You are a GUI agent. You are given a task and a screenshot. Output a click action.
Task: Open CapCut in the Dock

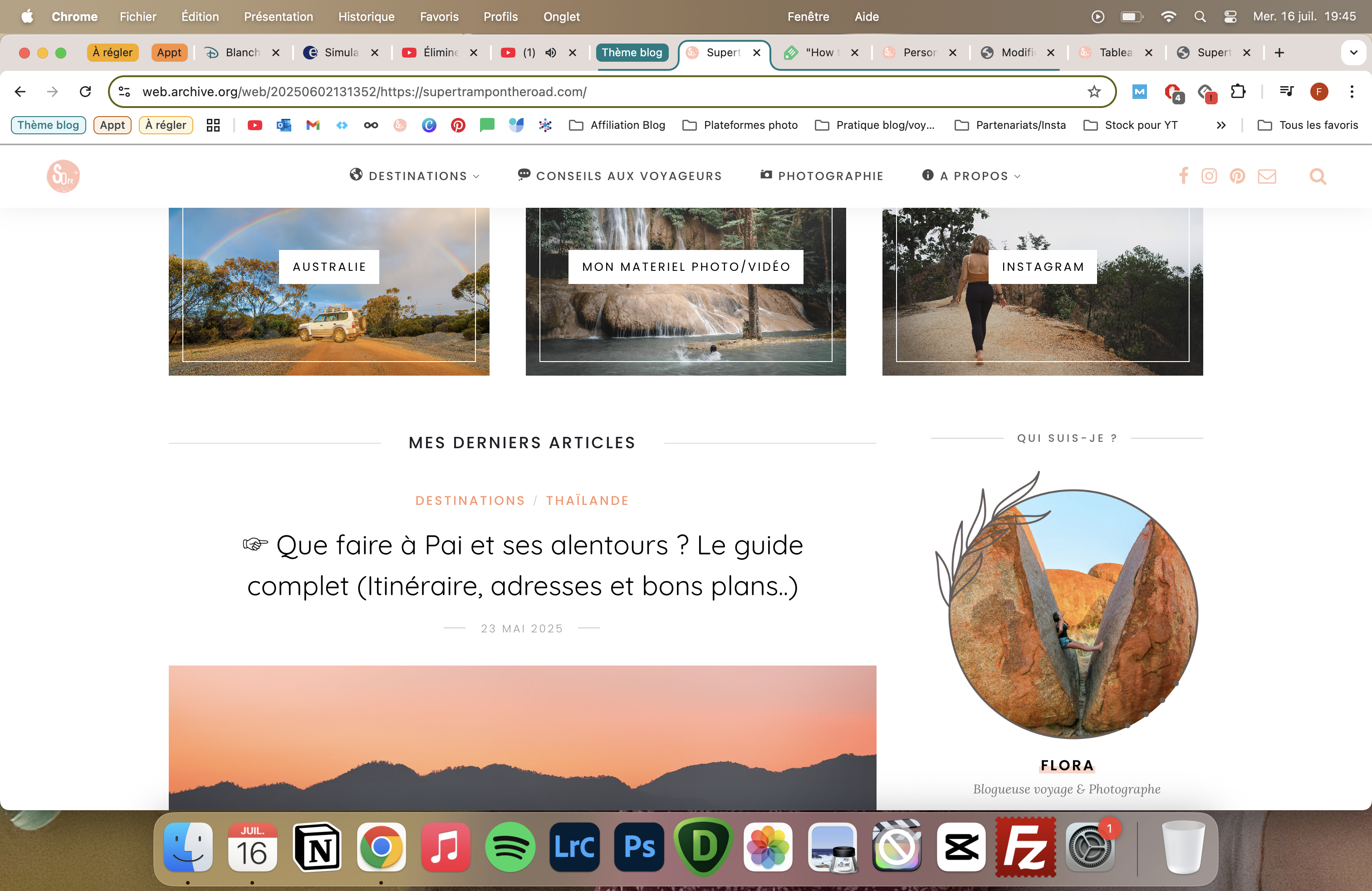click(x=961, y=847)
